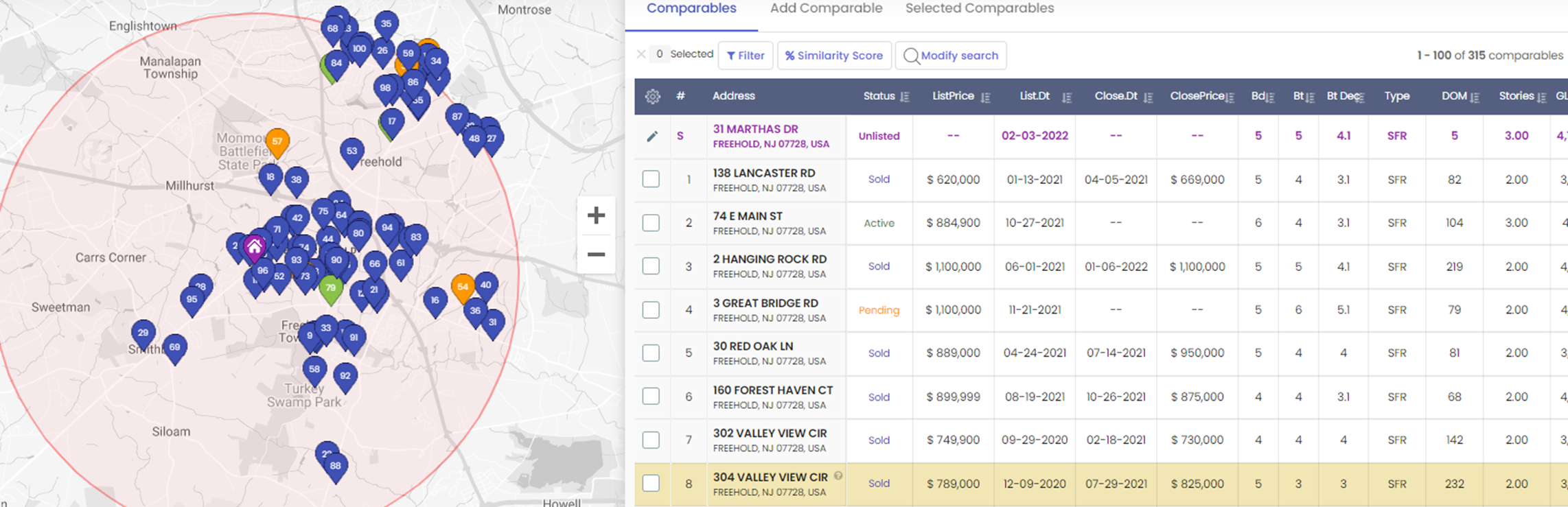Click the Modify search button
Screen dimensions: 1568x507
(951, 56)
